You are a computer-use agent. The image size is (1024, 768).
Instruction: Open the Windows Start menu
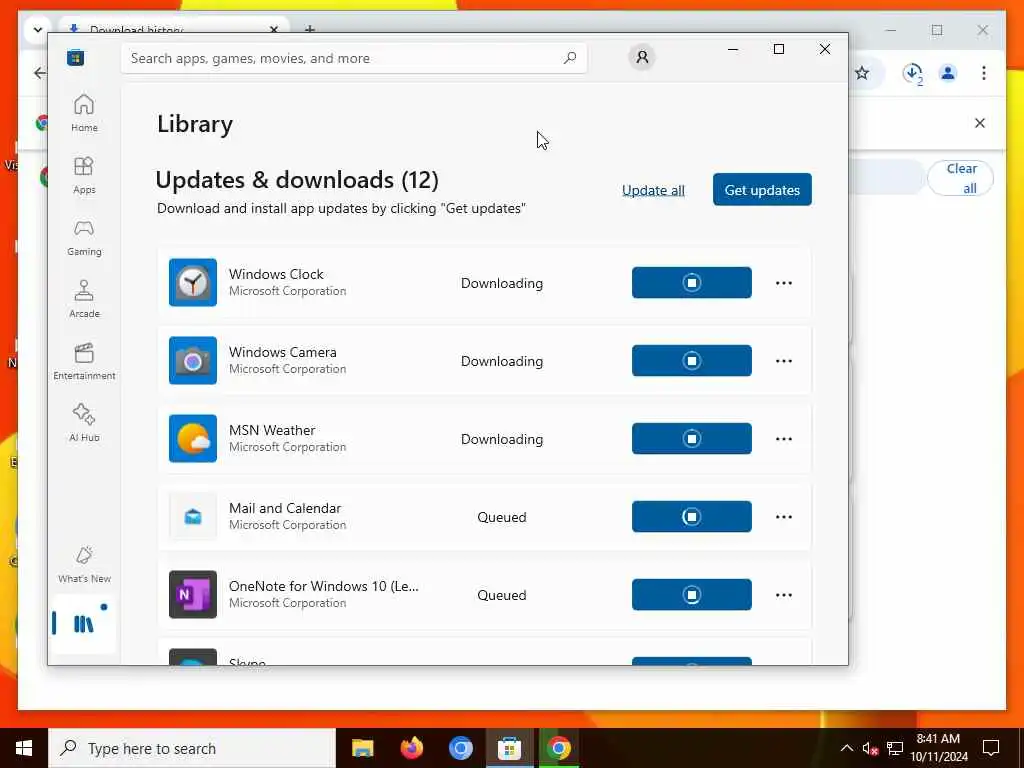[24, 748]
